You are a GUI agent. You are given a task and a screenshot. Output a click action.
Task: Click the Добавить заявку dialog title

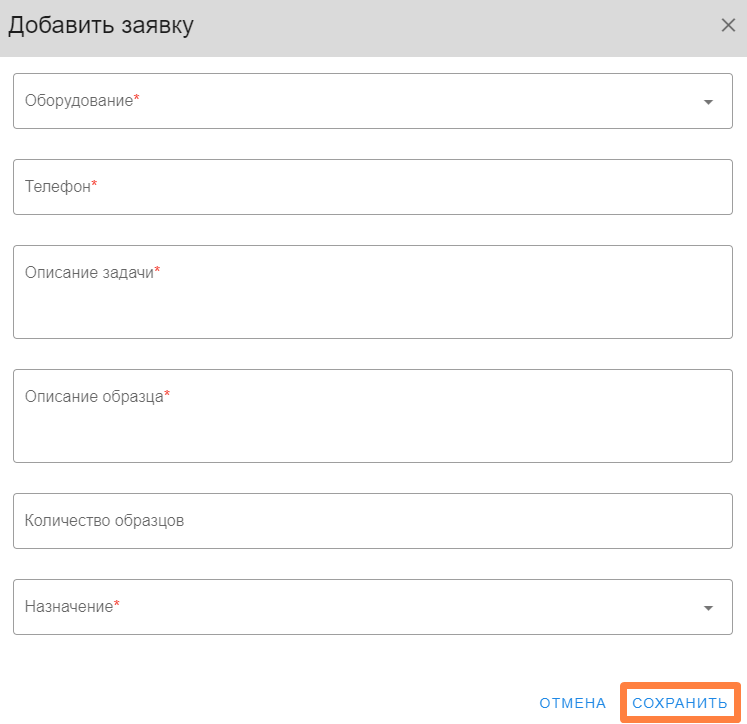(101, 26)
